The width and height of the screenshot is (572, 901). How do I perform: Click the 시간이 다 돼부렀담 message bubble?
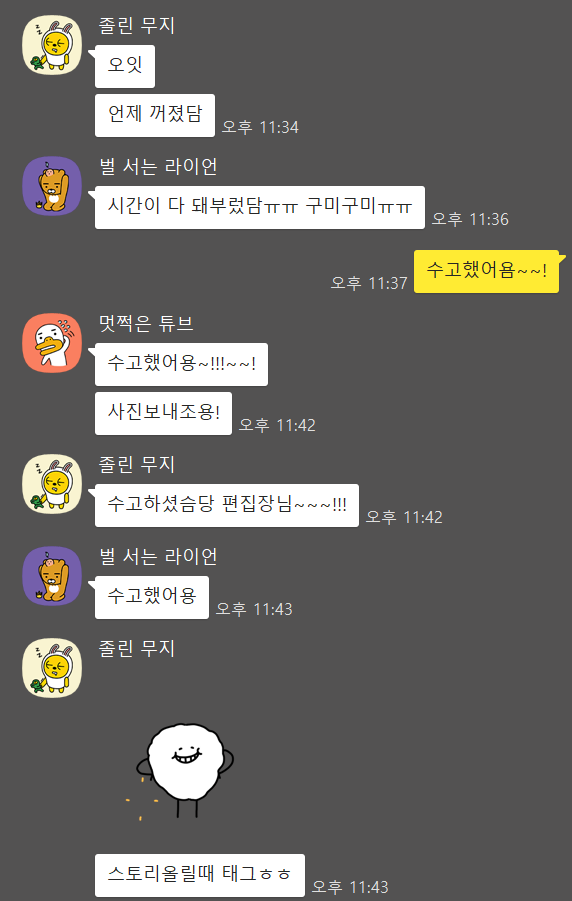point(260,207)
